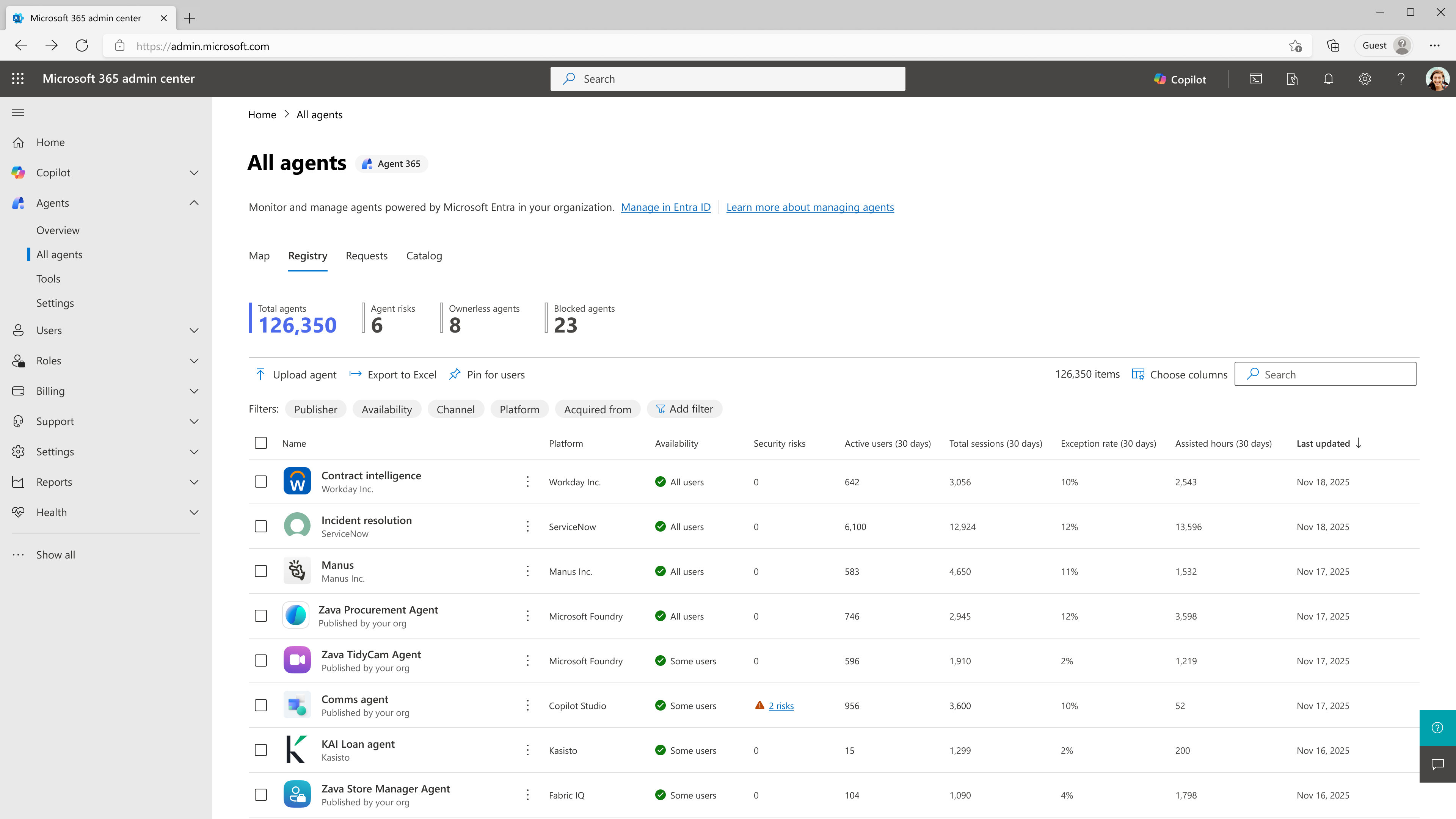Select the Contract intelligence row checkbox

click(x=260, y=482)
